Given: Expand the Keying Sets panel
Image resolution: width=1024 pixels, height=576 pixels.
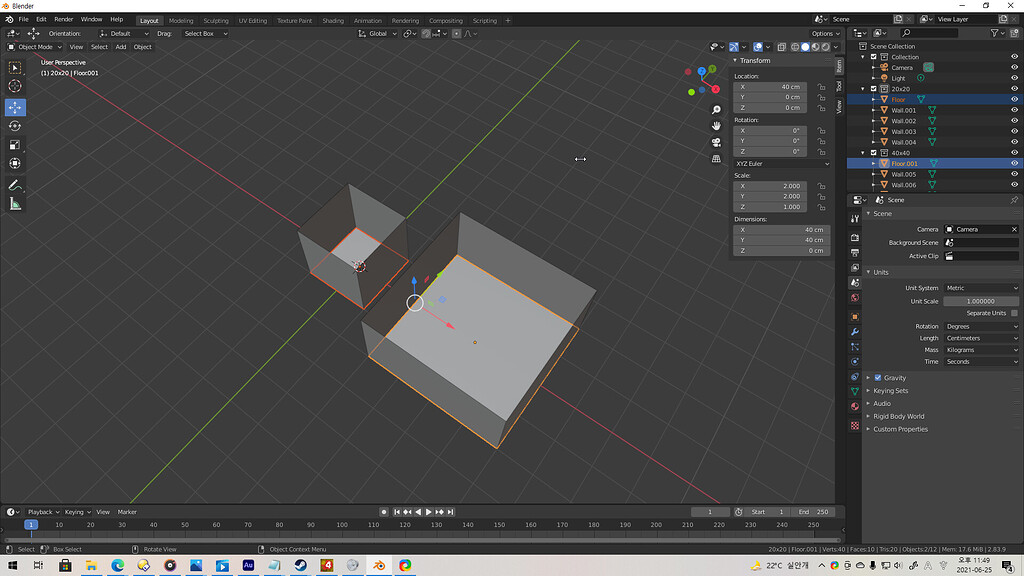Looking at the screenshot, I should pyautogui.click(x=890, y=391).
